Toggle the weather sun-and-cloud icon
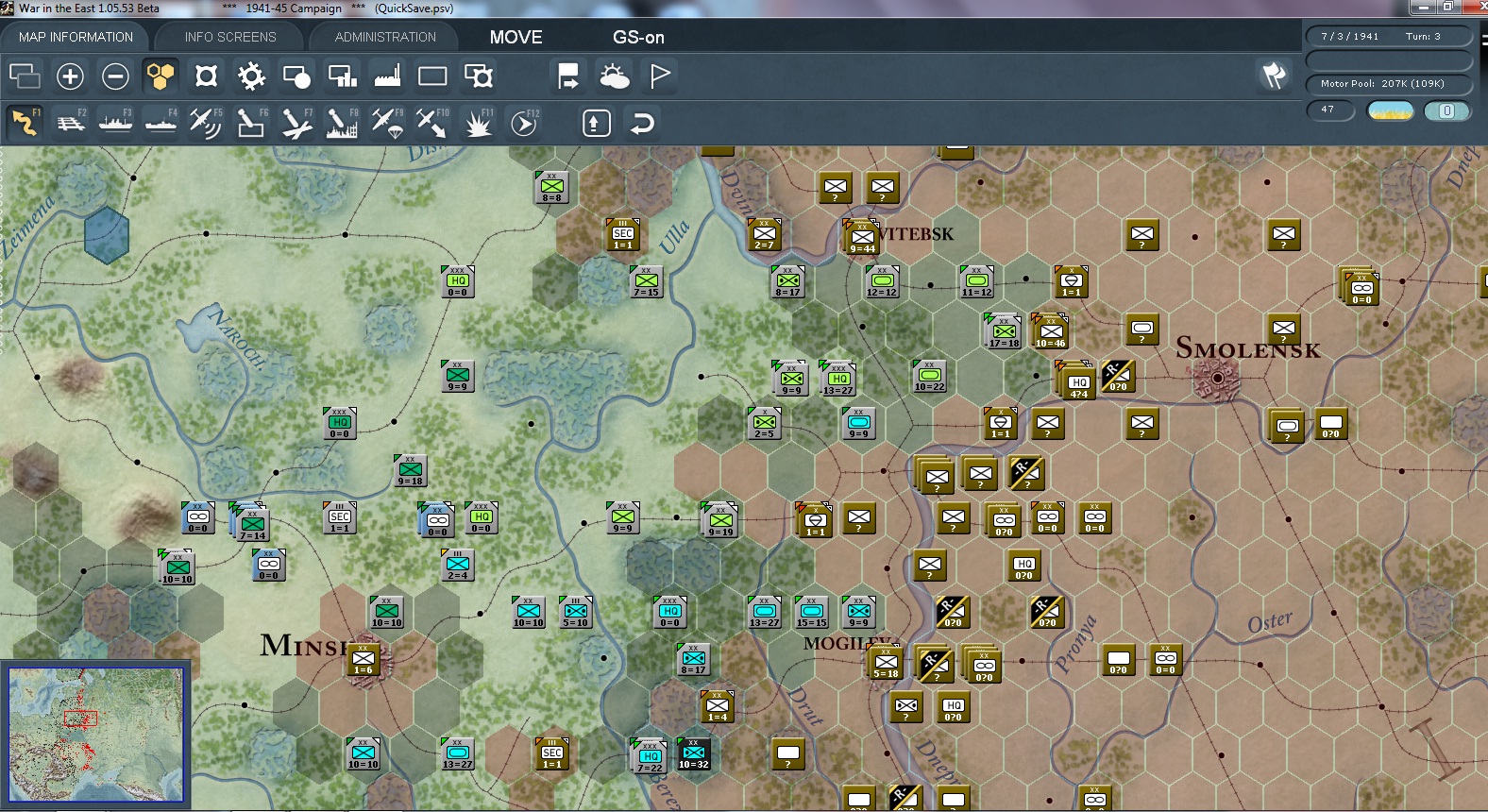This screenshot has height=812, width=1488. 614,76
